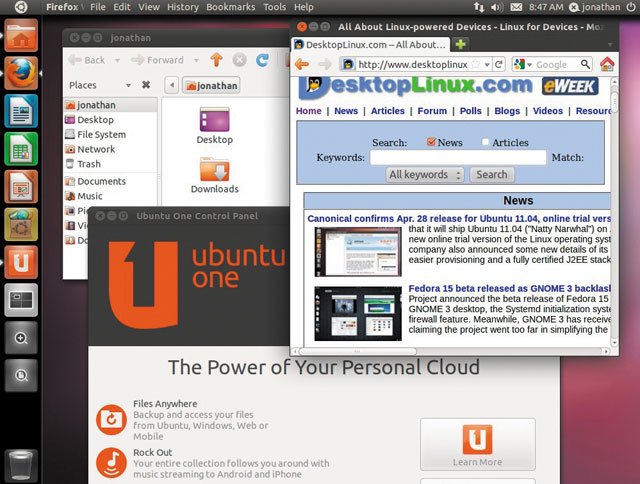
Task: Open the Back history dropdown arrow
Action: click(x=117, y=60)
